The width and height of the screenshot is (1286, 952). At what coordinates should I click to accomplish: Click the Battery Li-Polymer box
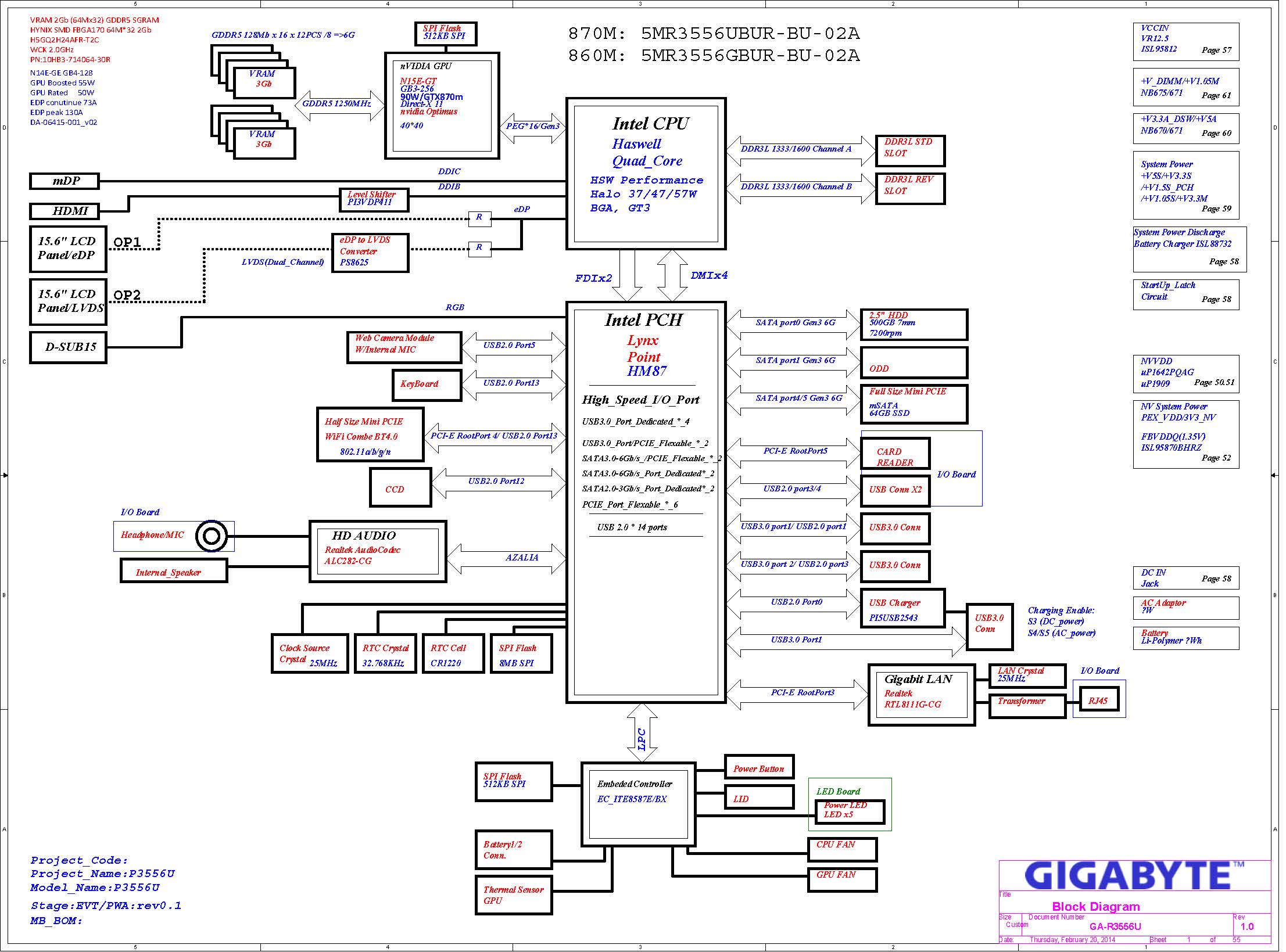[x=1186, y=638]
